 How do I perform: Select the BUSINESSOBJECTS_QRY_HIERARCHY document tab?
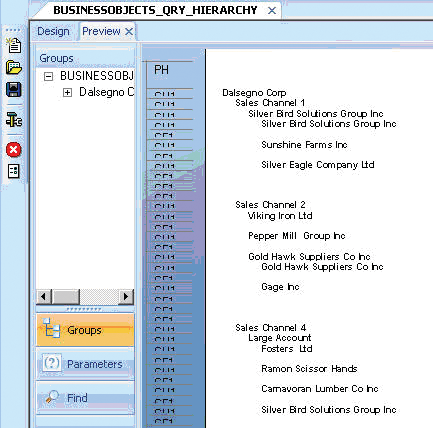coord(155,10)
